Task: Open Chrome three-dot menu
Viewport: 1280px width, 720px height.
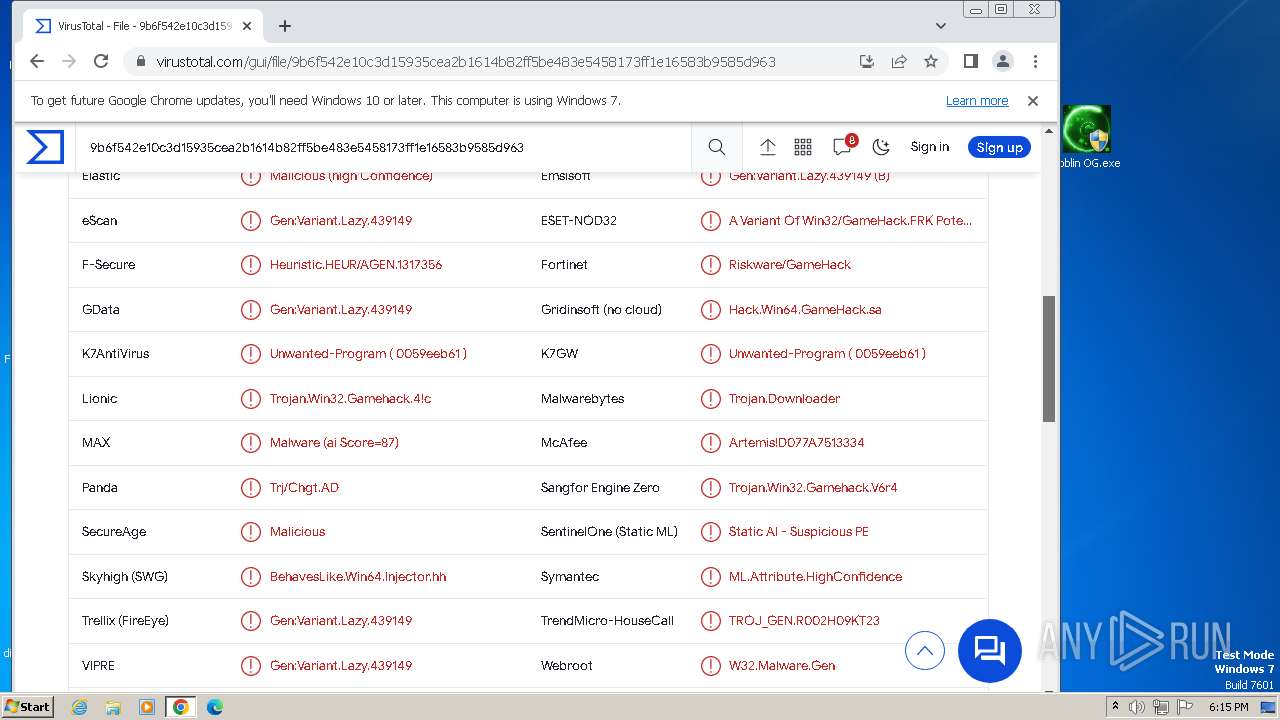Action: pos(1035,61)
